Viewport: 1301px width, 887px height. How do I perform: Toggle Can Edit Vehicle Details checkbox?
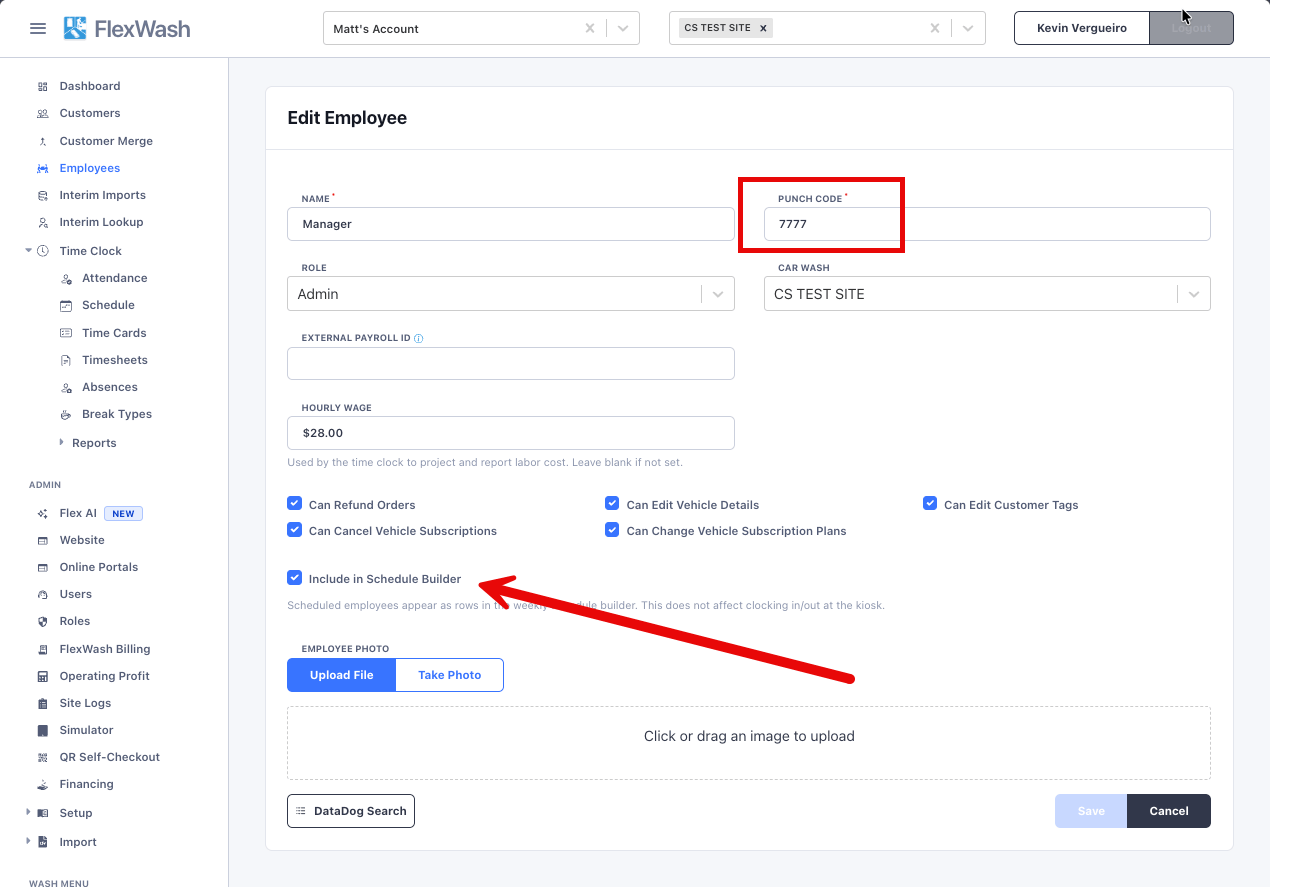[612, 504]
